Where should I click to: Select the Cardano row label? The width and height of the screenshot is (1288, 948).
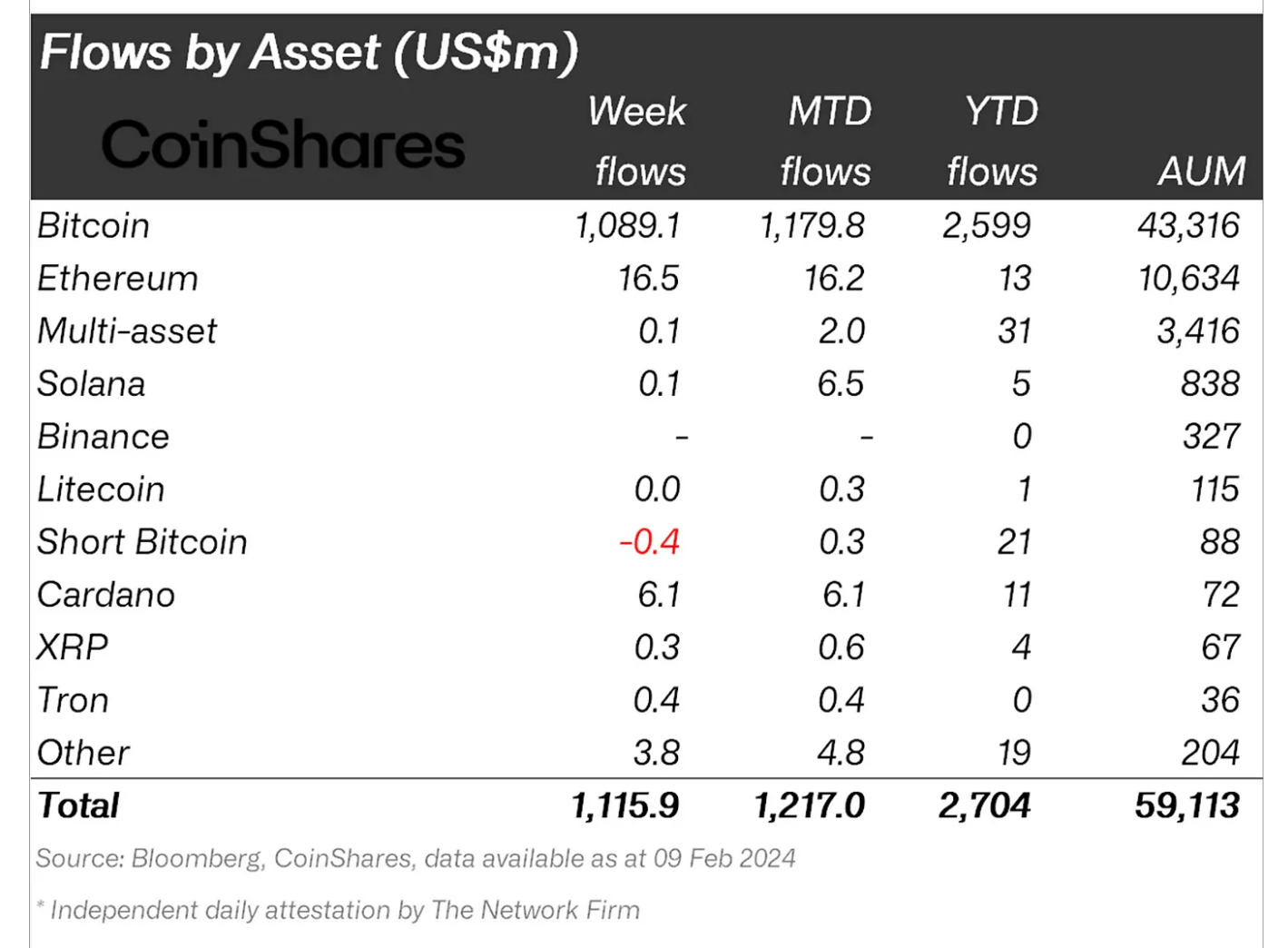[x=106, y=595]
